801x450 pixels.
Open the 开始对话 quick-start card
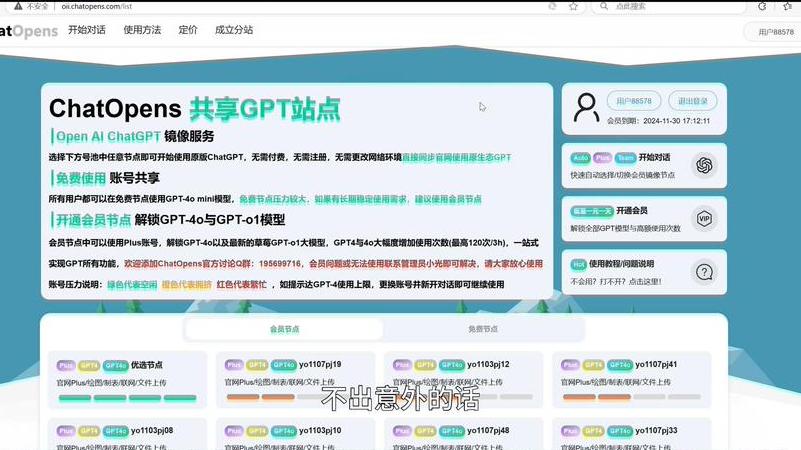[x=644, y=165]
